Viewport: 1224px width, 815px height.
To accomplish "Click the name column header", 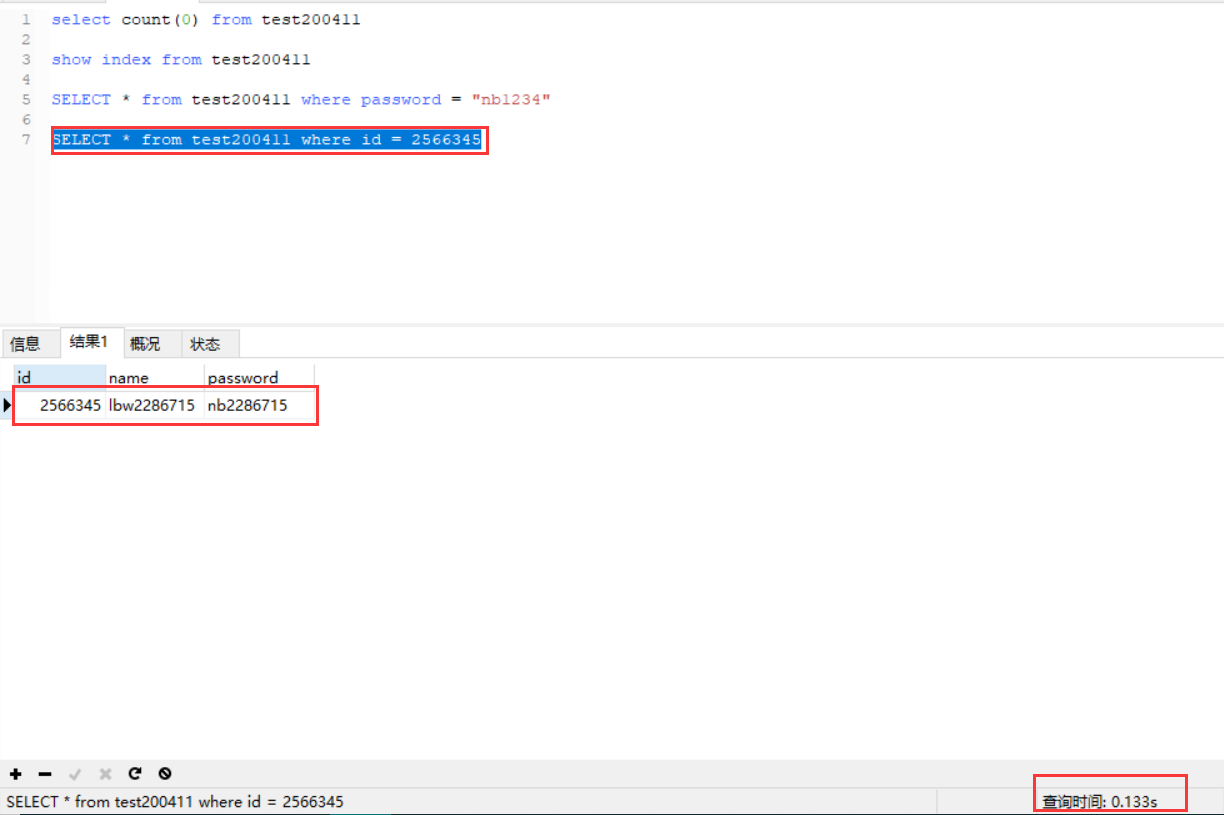I will pyautogui.click(x=155, y=378).
